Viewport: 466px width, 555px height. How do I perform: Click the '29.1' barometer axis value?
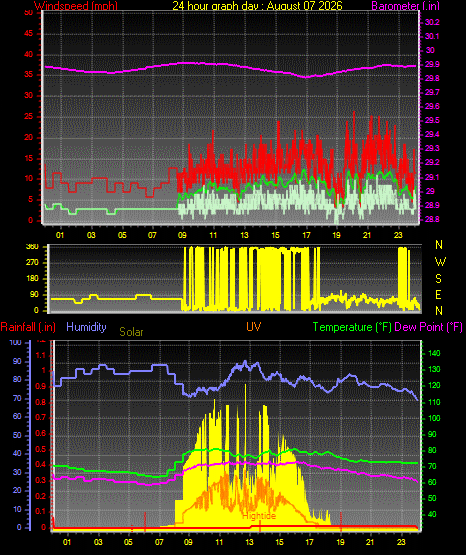pos(432,177)
